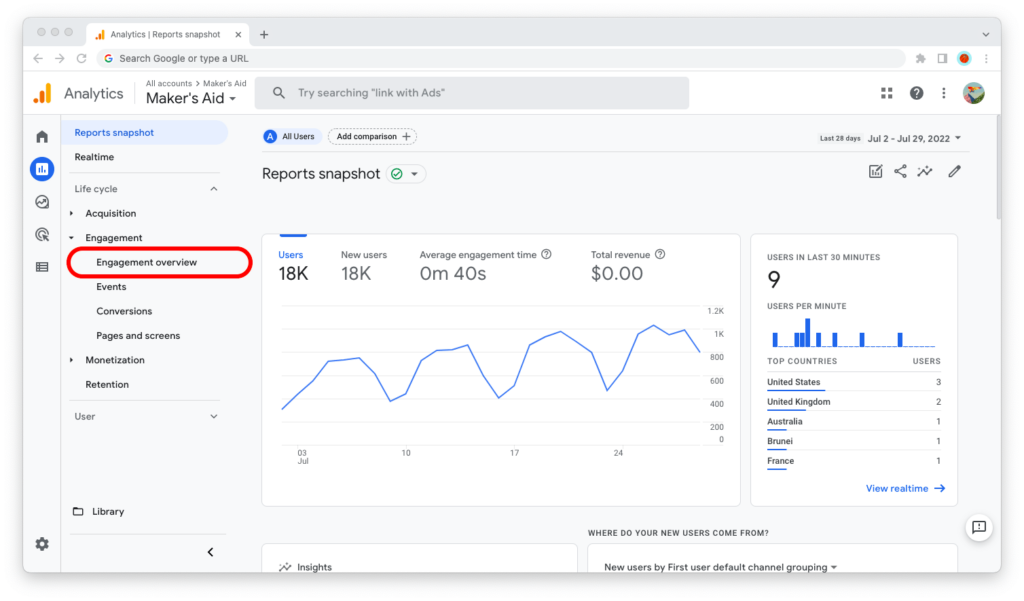Customize report with pencil icon
The height and width of the screenshot is (601, 1024).
click(x=955, y=172)
